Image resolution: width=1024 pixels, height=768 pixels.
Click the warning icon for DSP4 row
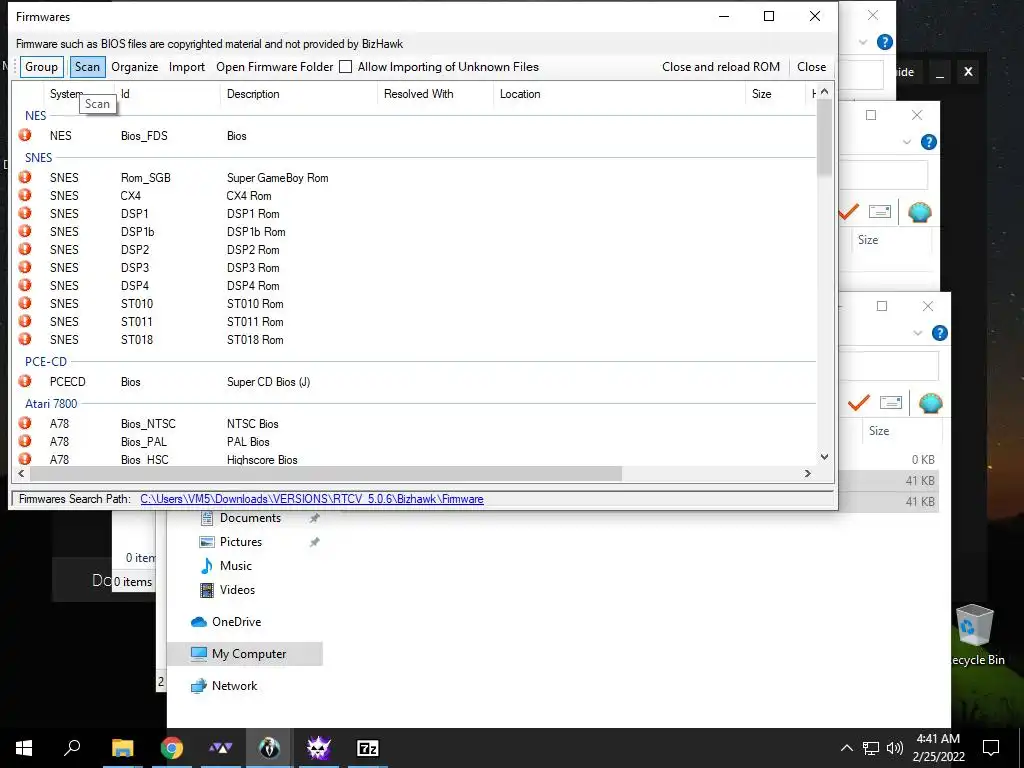click(25, 285)
